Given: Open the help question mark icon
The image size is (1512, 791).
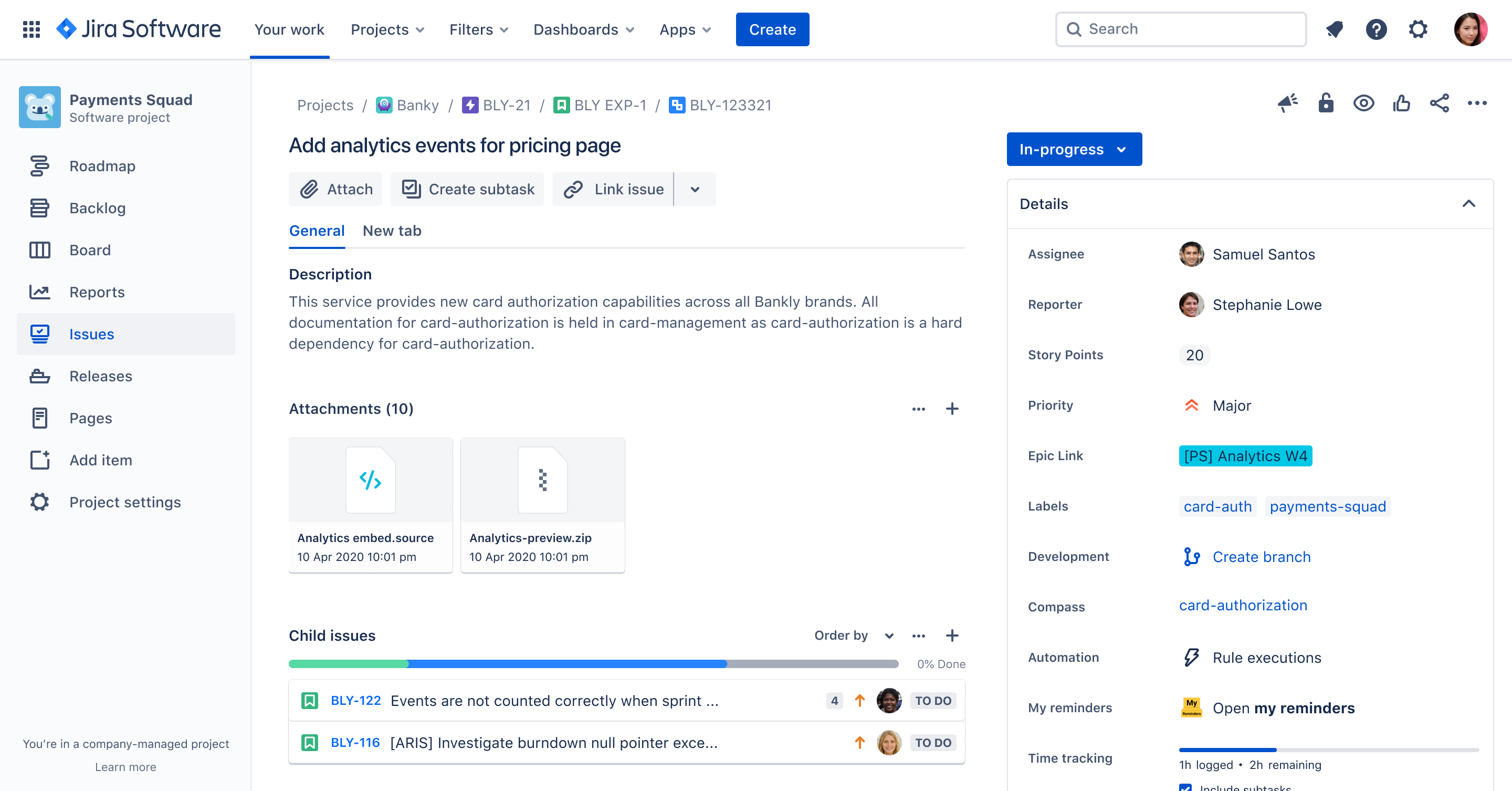Looking at the screenshot, I should pos(1377,29).
